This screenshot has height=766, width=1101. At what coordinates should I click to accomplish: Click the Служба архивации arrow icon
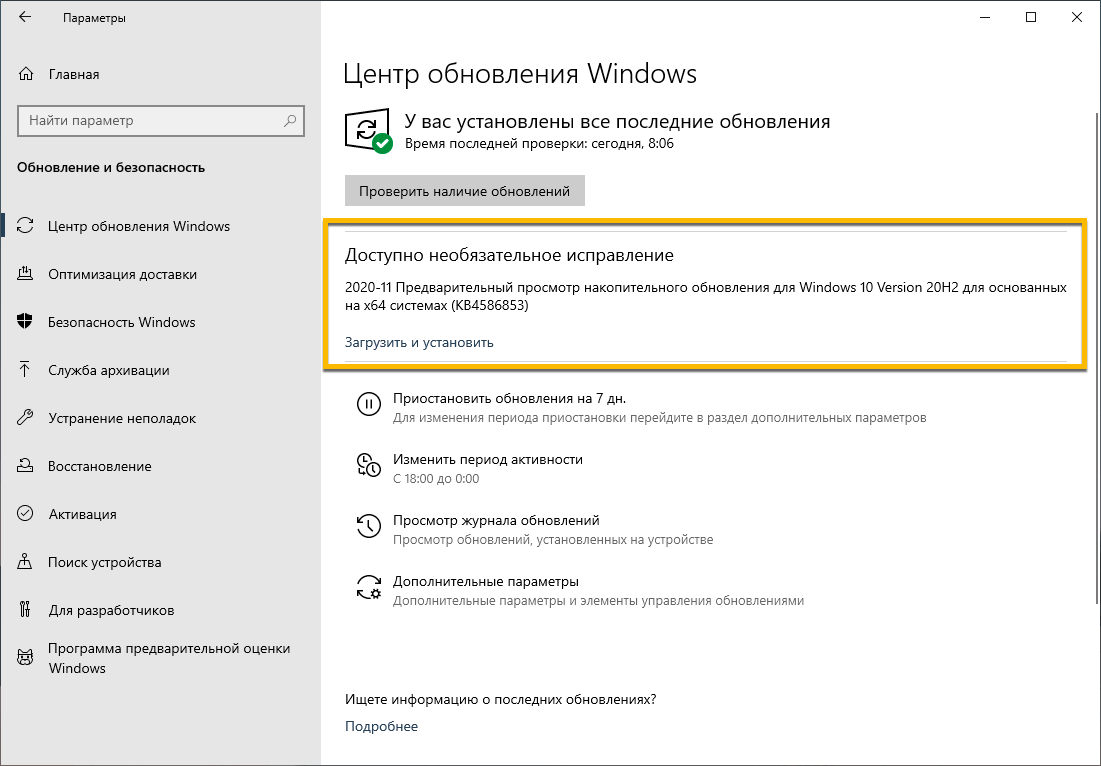[x=26, y=370]
